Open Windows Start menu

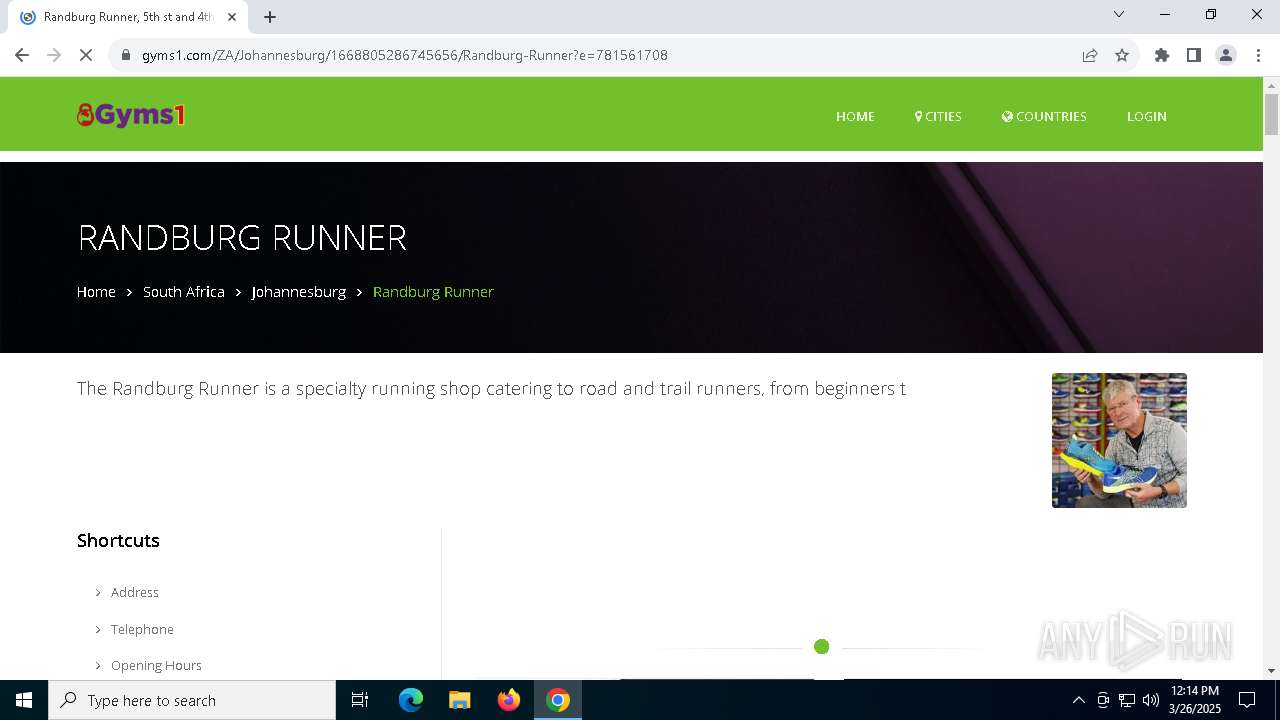(24, 700)
